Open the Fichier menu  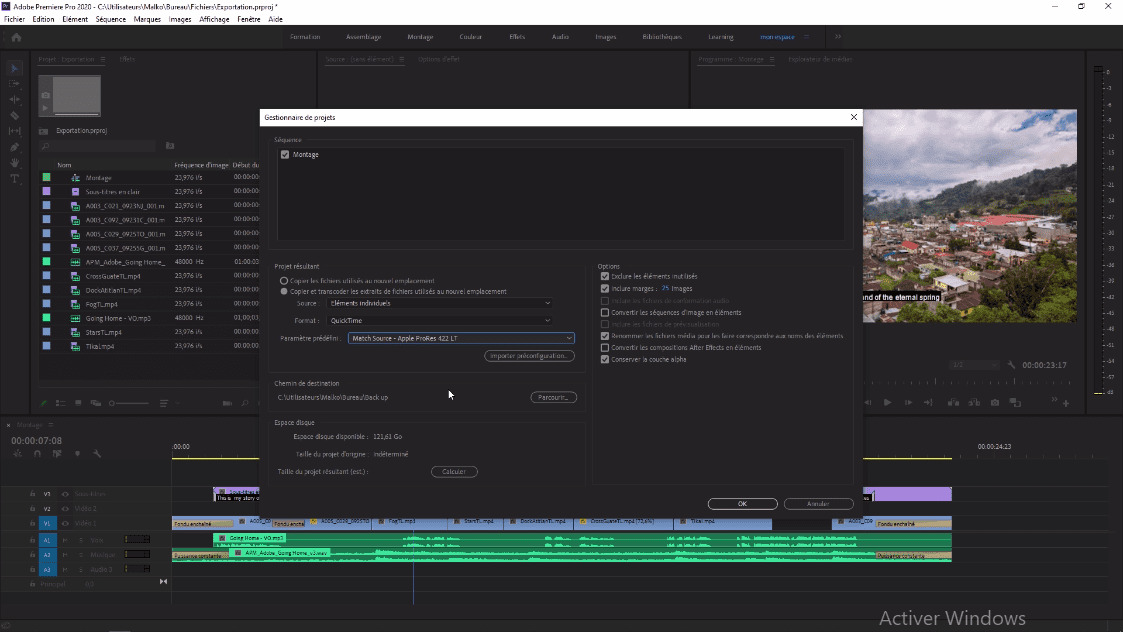pos(13,19)
